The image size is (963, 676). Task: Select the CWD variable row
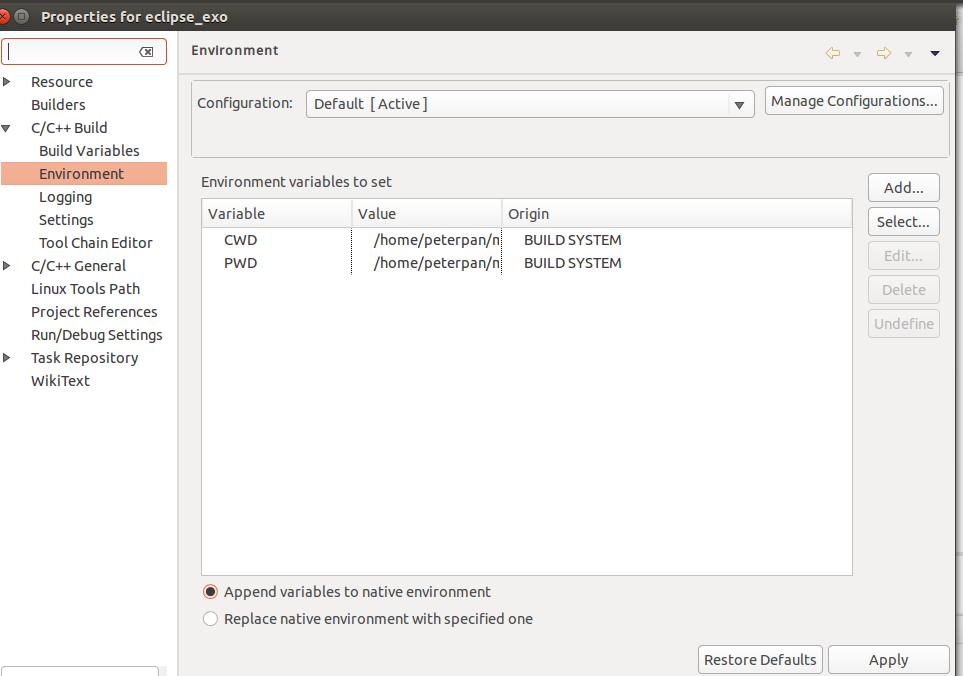241,240
